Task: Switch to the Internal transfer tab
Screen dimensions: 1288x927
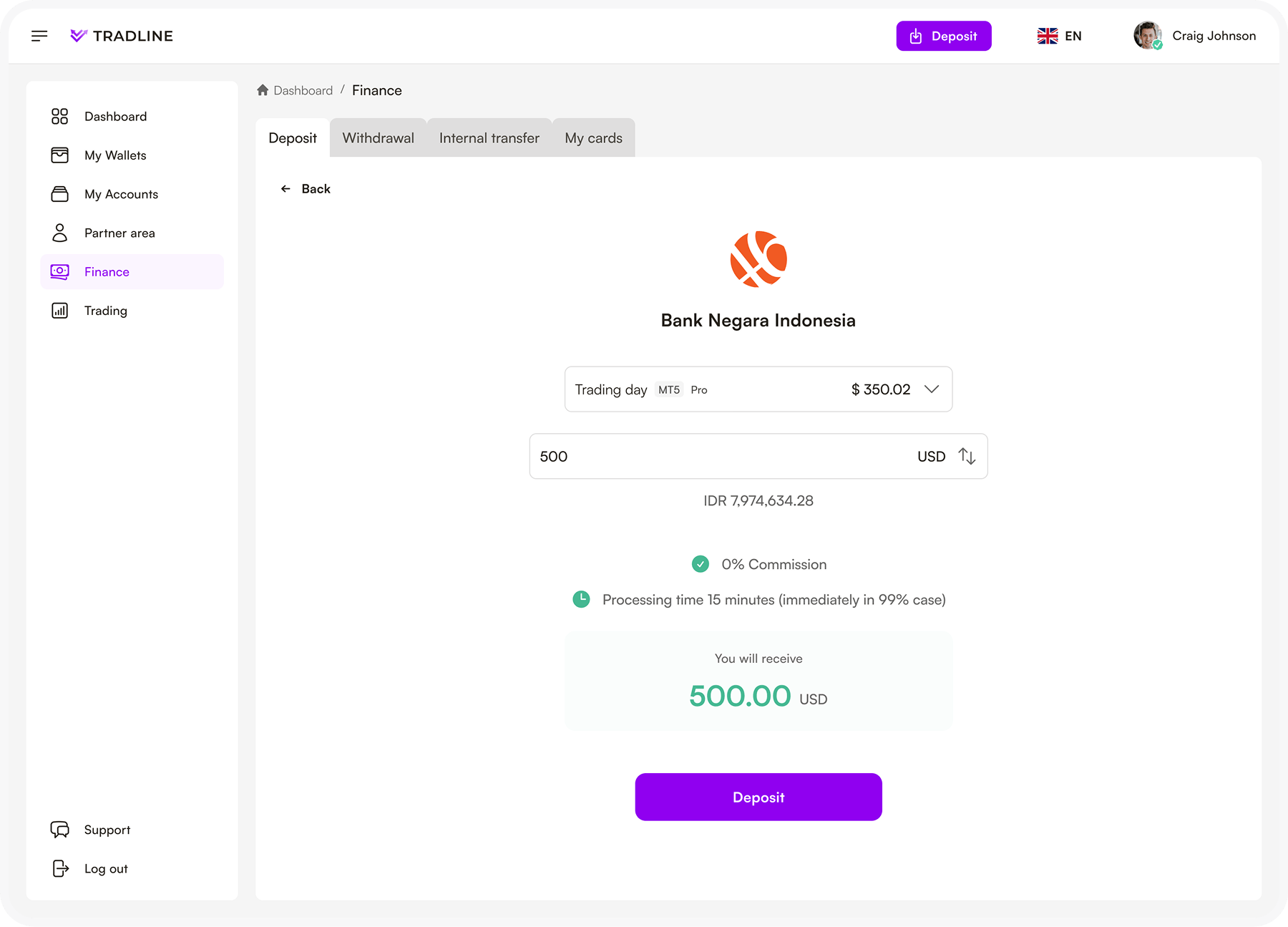Action: tap(489, 138)
